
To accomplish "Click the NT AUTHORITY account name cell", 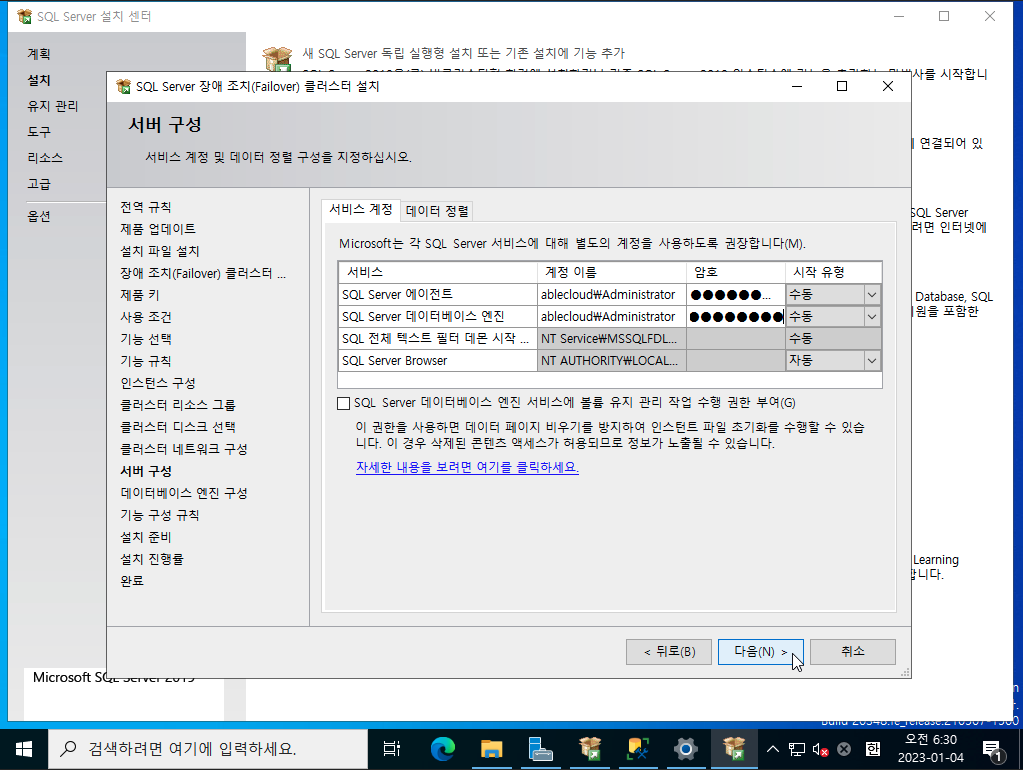I will pyautogui.click(x=612, y=361).
